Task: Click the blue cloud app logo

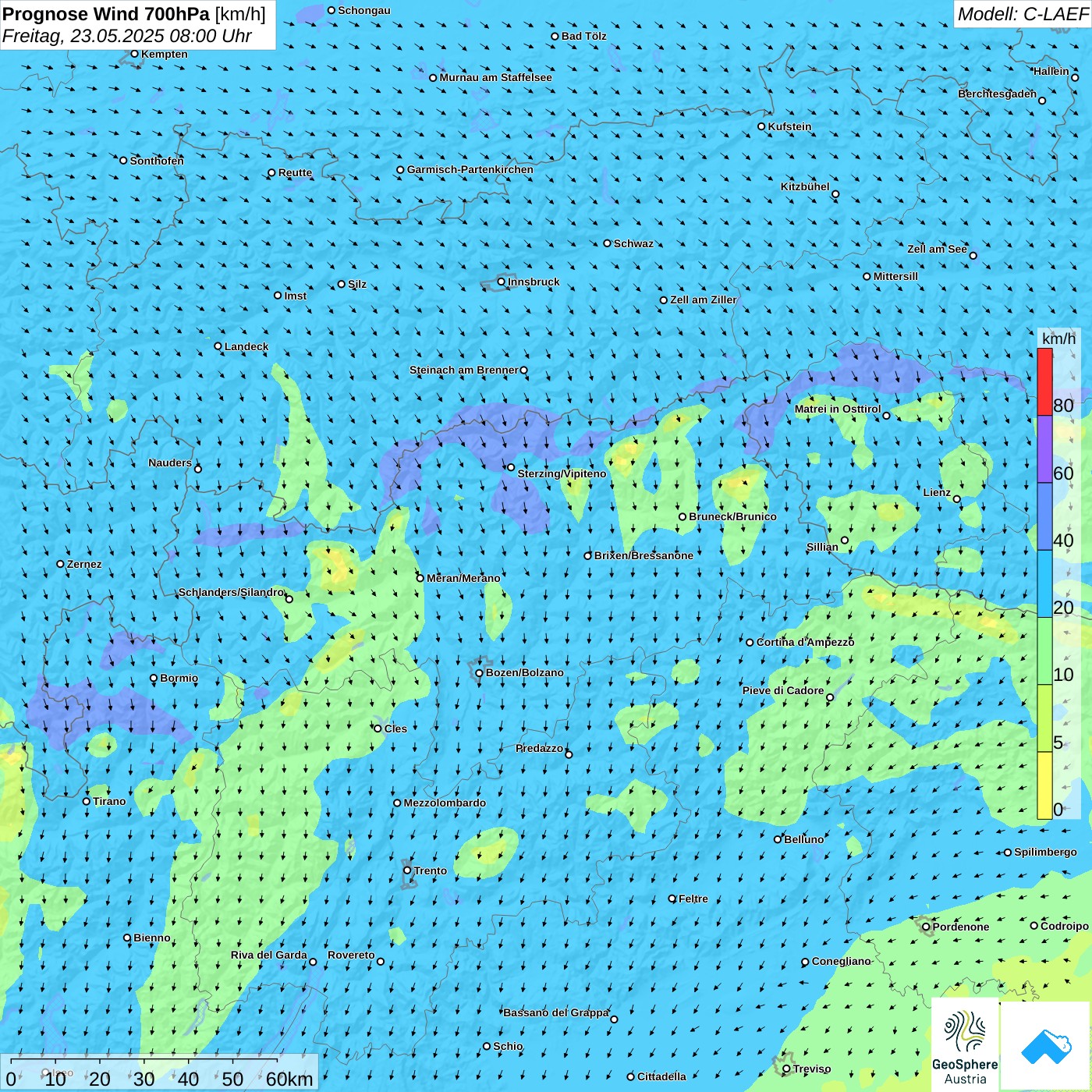Action: coord(1046,1046)
